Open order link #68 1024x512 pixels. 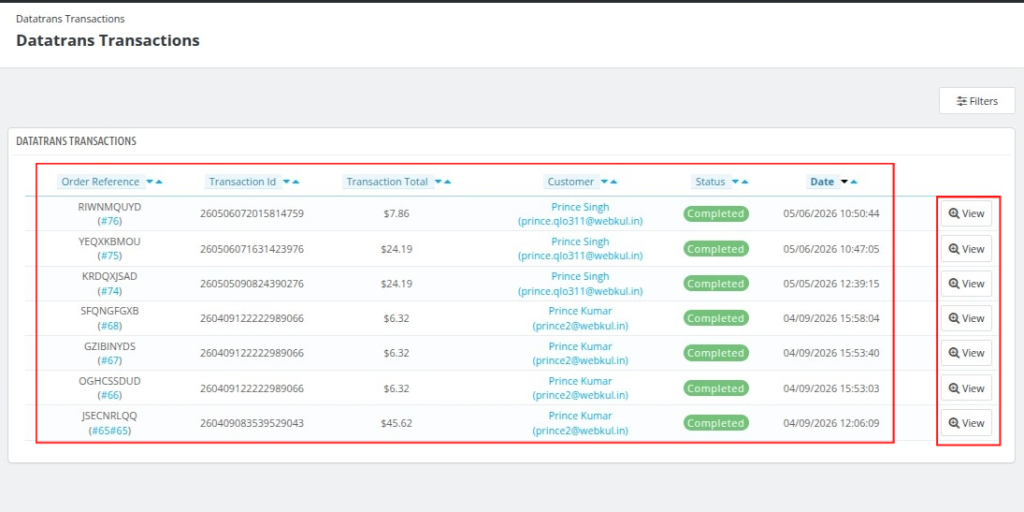(110, 325)
